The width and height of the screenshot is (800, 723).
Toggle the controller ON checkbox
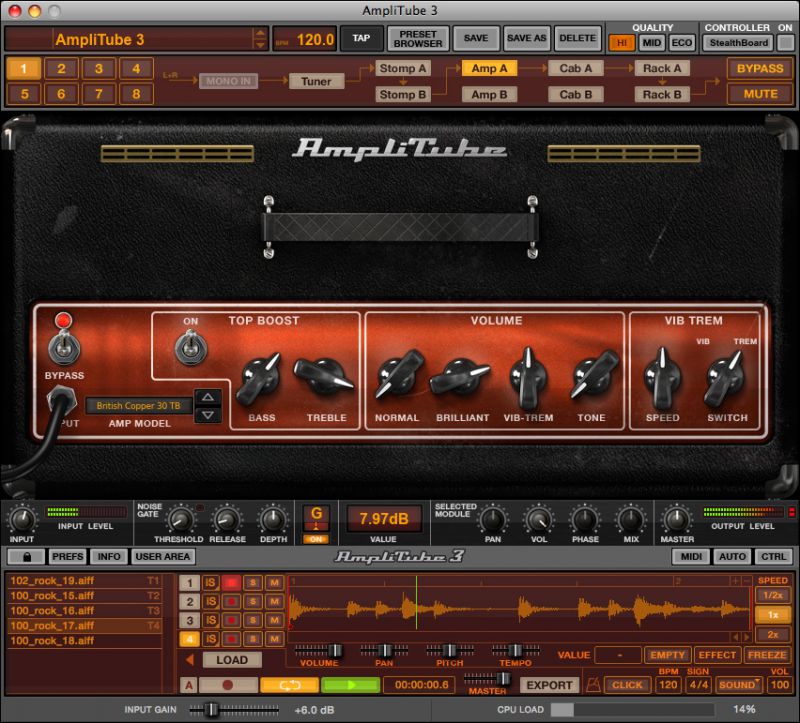click(785, 43)
